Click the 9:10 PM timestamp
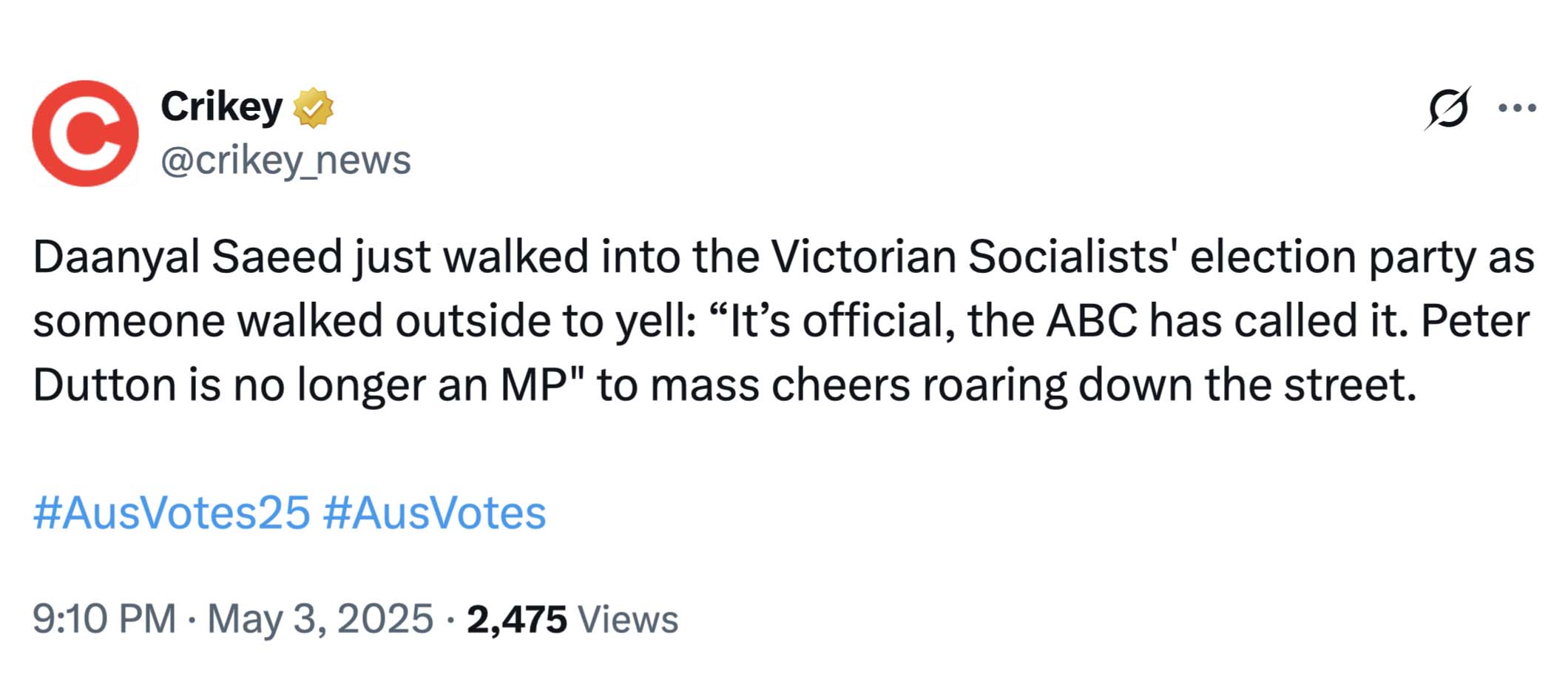The width and height of the screenshot is (1568, 679). click(104, 618)
